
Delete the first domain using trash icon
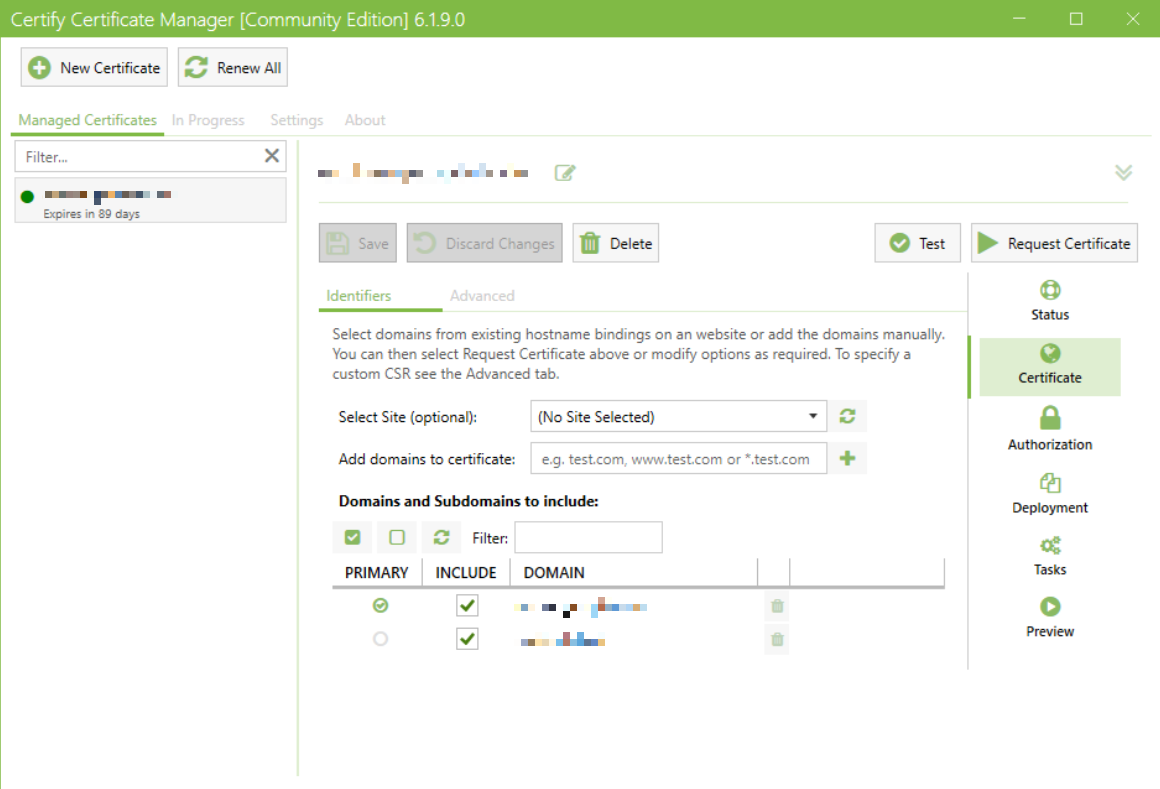point(777,606)
